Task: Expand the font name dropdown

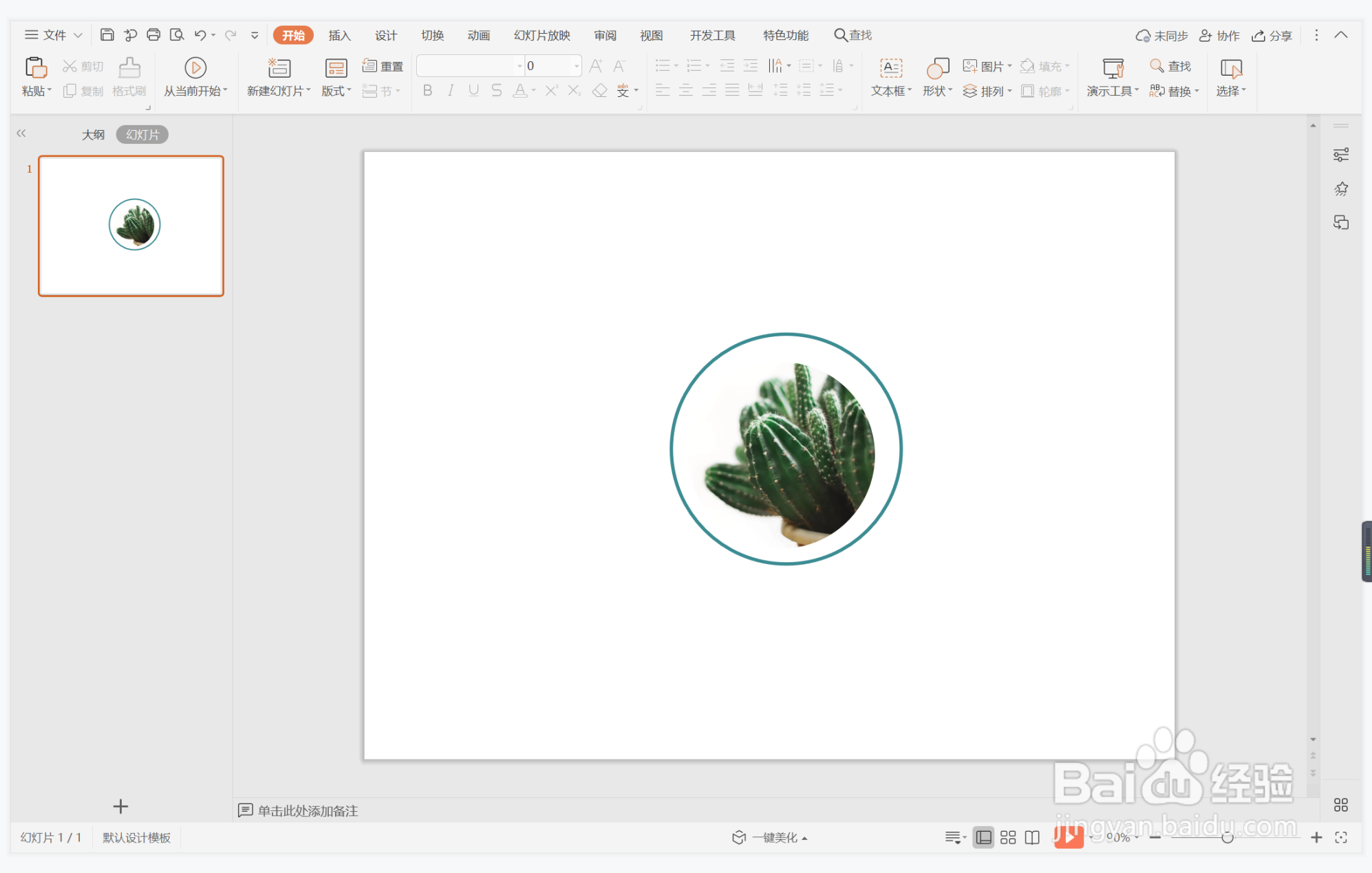Action: pos(519,66)
